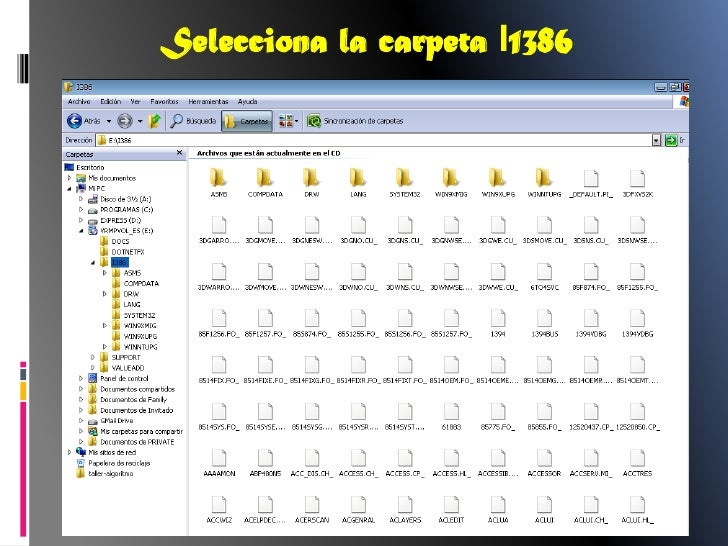Select the ACLUA file icon
The width and height of the screenshot is (728, 546).
(498, 504)
